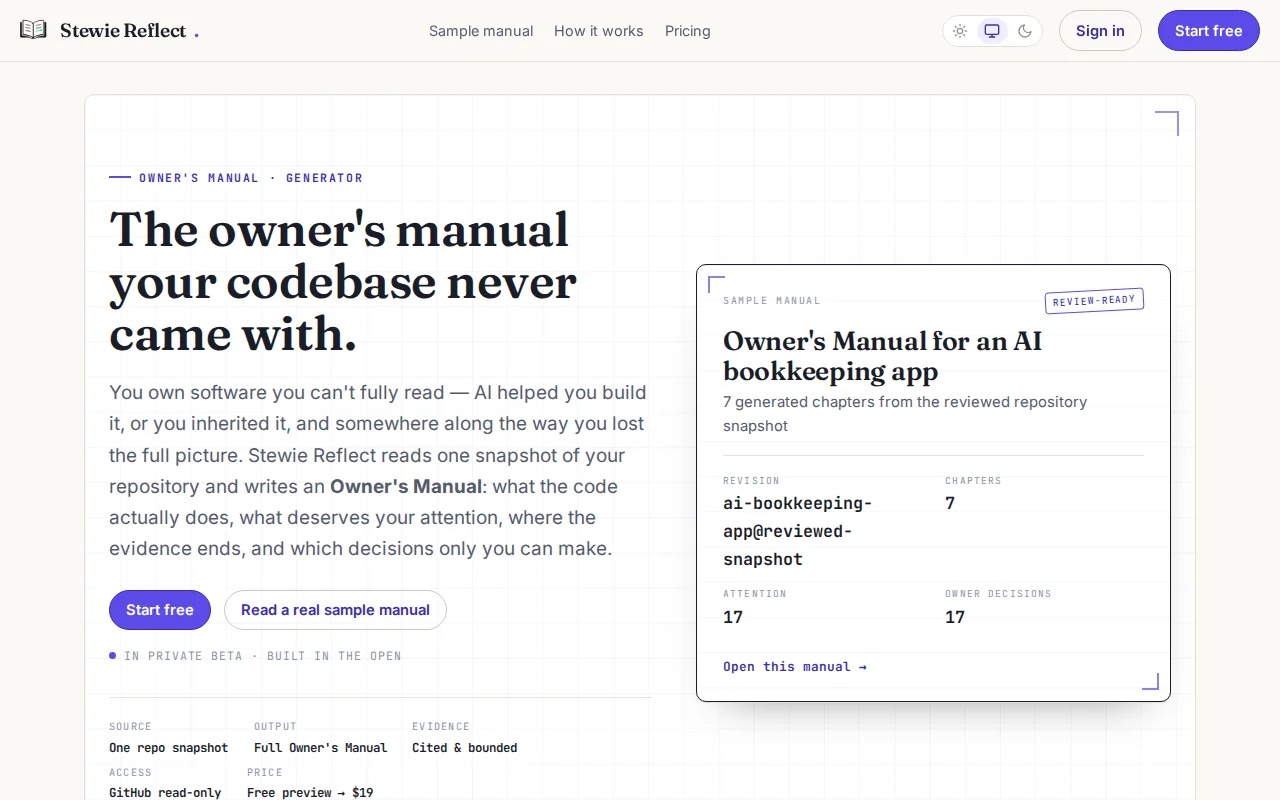This screenshot has width=1280, height=800.
Task: Click the Owner Decisions value 17
Action: click(955, 617)
